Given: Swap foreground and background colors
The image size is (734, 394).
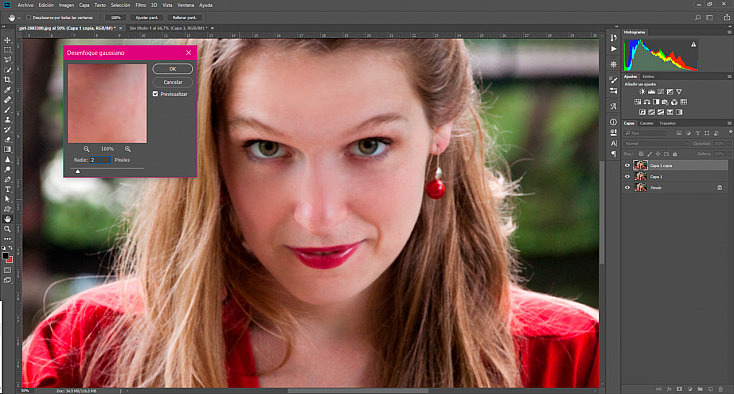Looking at the screenshot, I should pyautogui.click(x=10, y=248).
